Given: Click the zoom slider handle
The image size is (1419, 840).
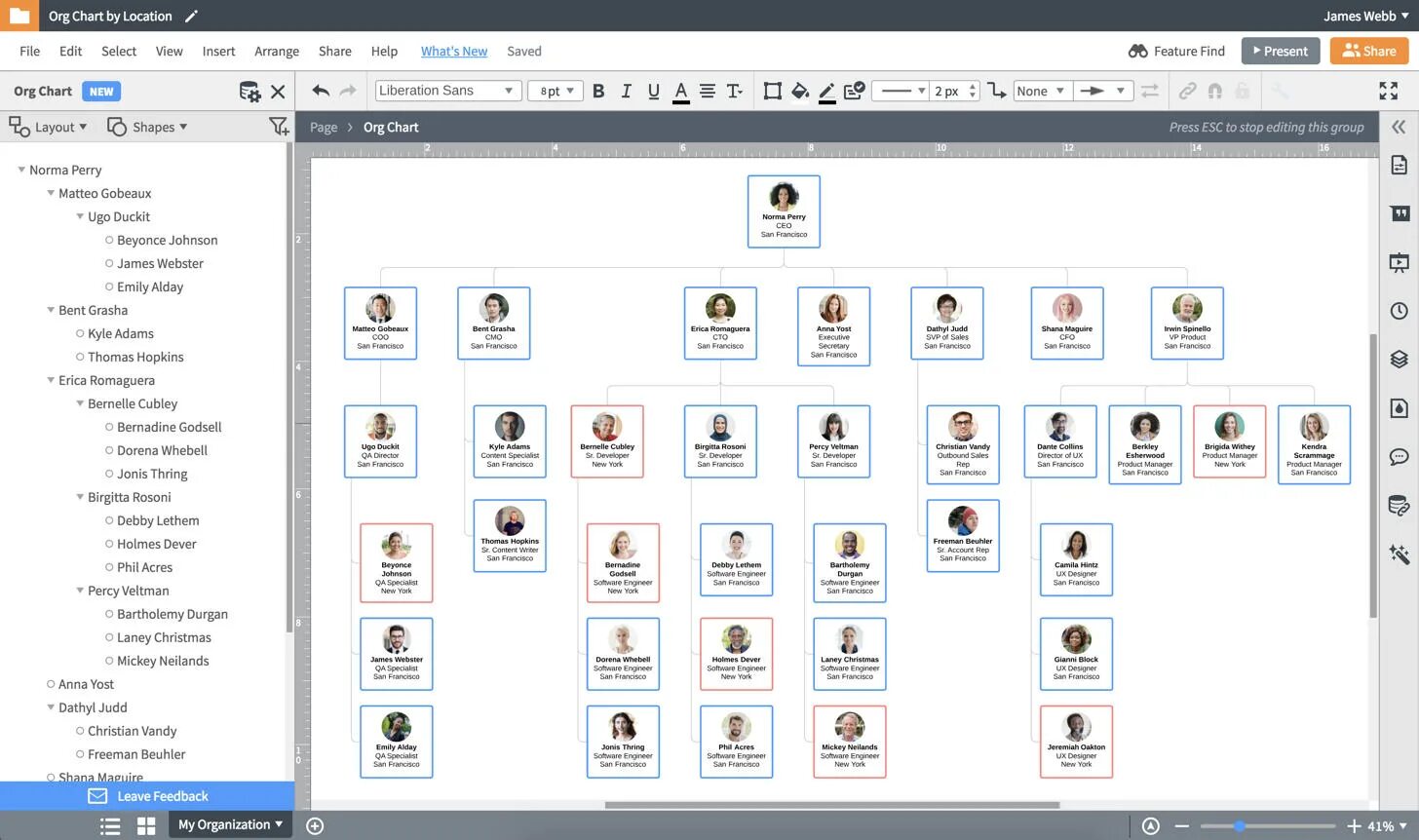Looking at the screenshot, I should point(1239,825).
